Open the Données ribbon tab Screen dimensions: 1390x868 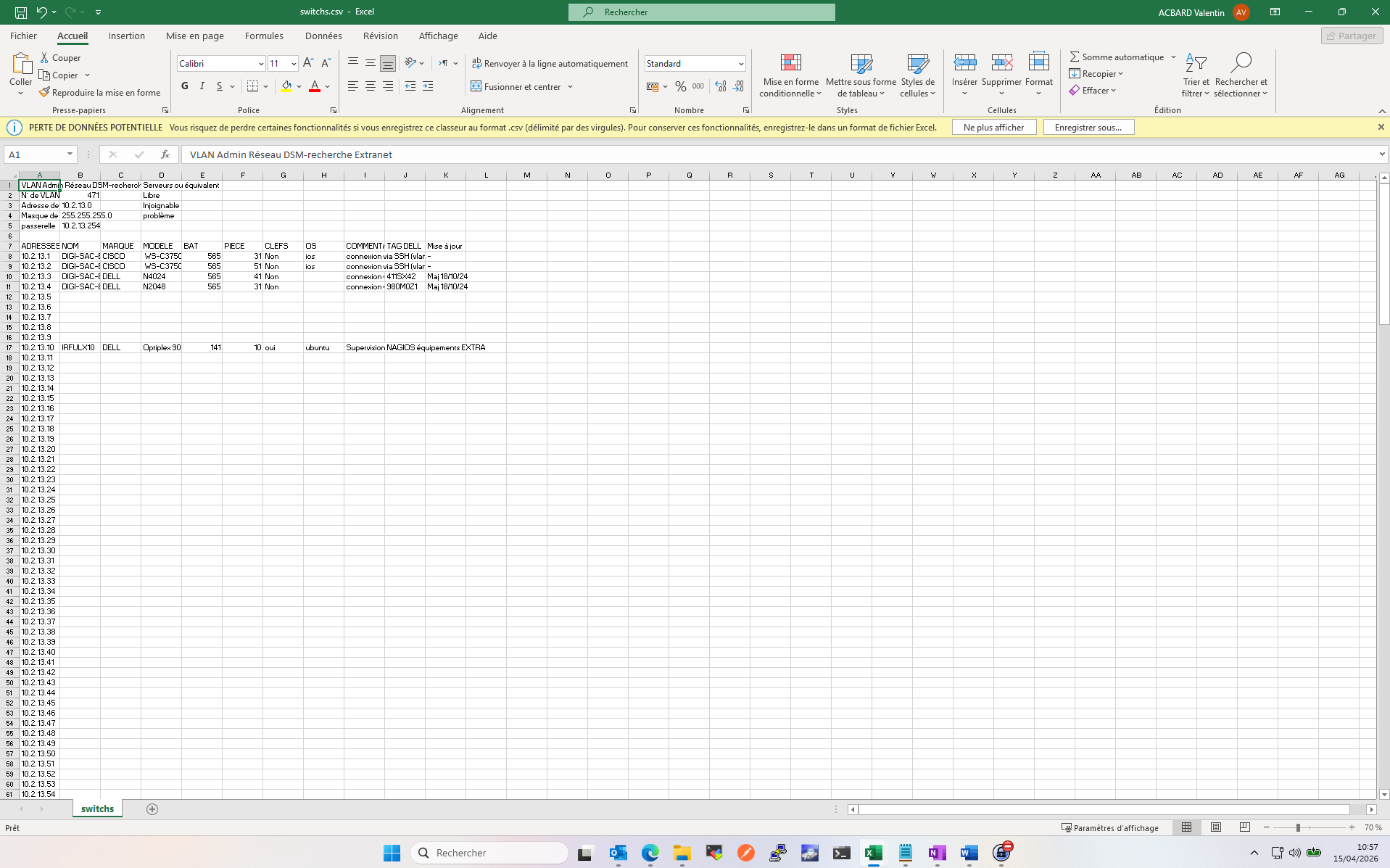pos(323,36)
